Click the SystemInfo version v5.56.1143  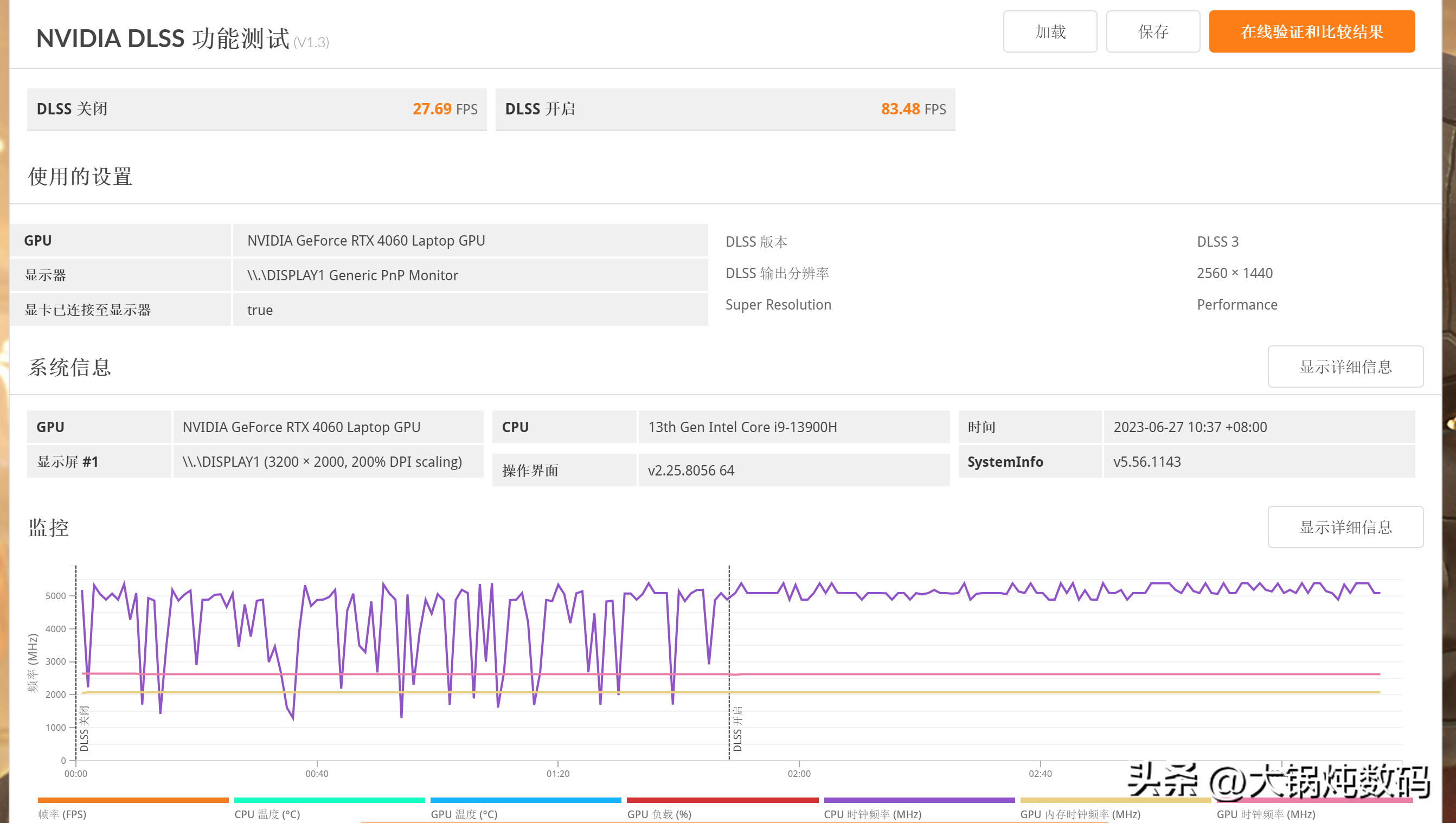[1147, 462]
